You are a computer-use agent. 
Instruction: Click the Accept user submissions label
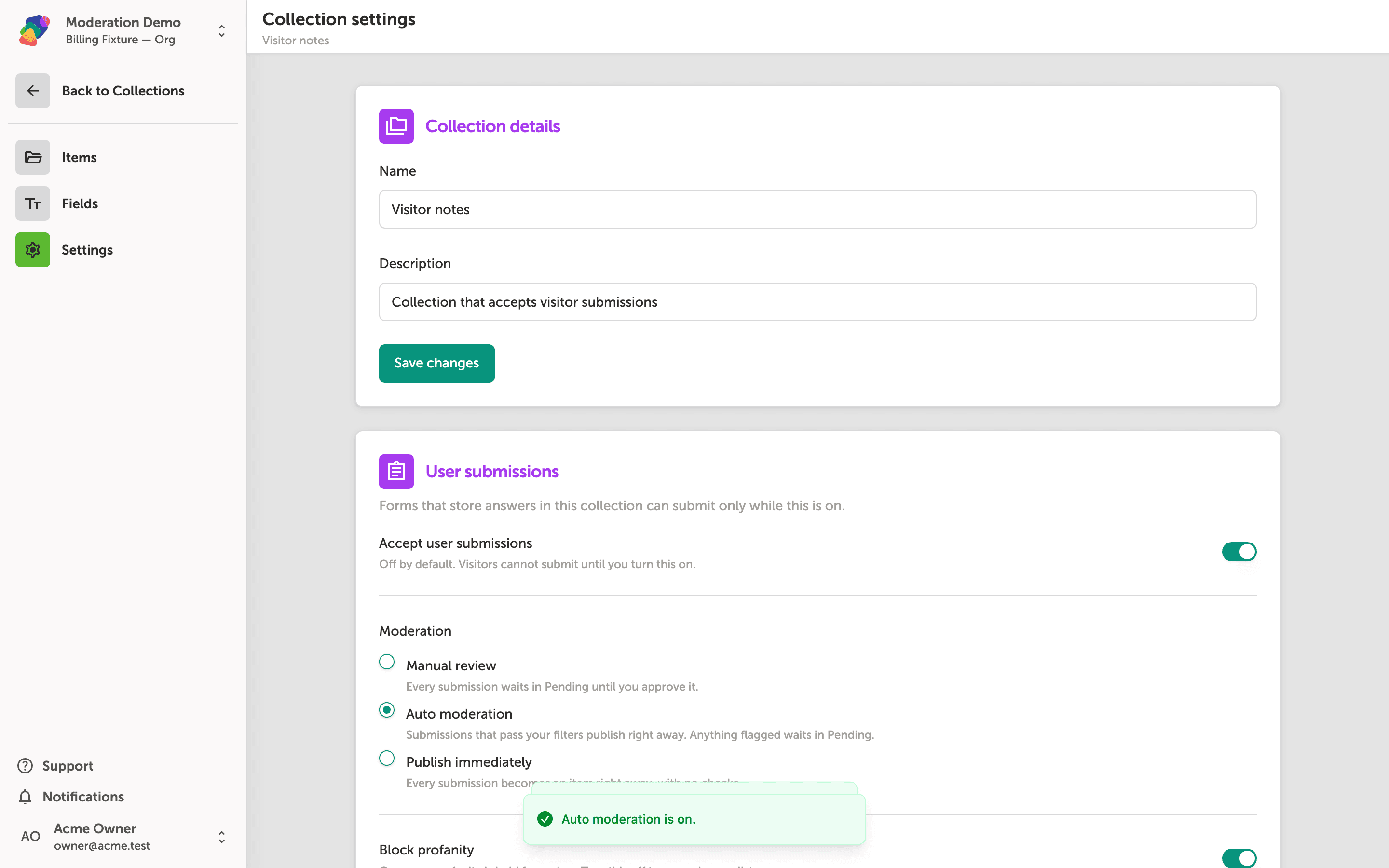(x=455, y=543)
